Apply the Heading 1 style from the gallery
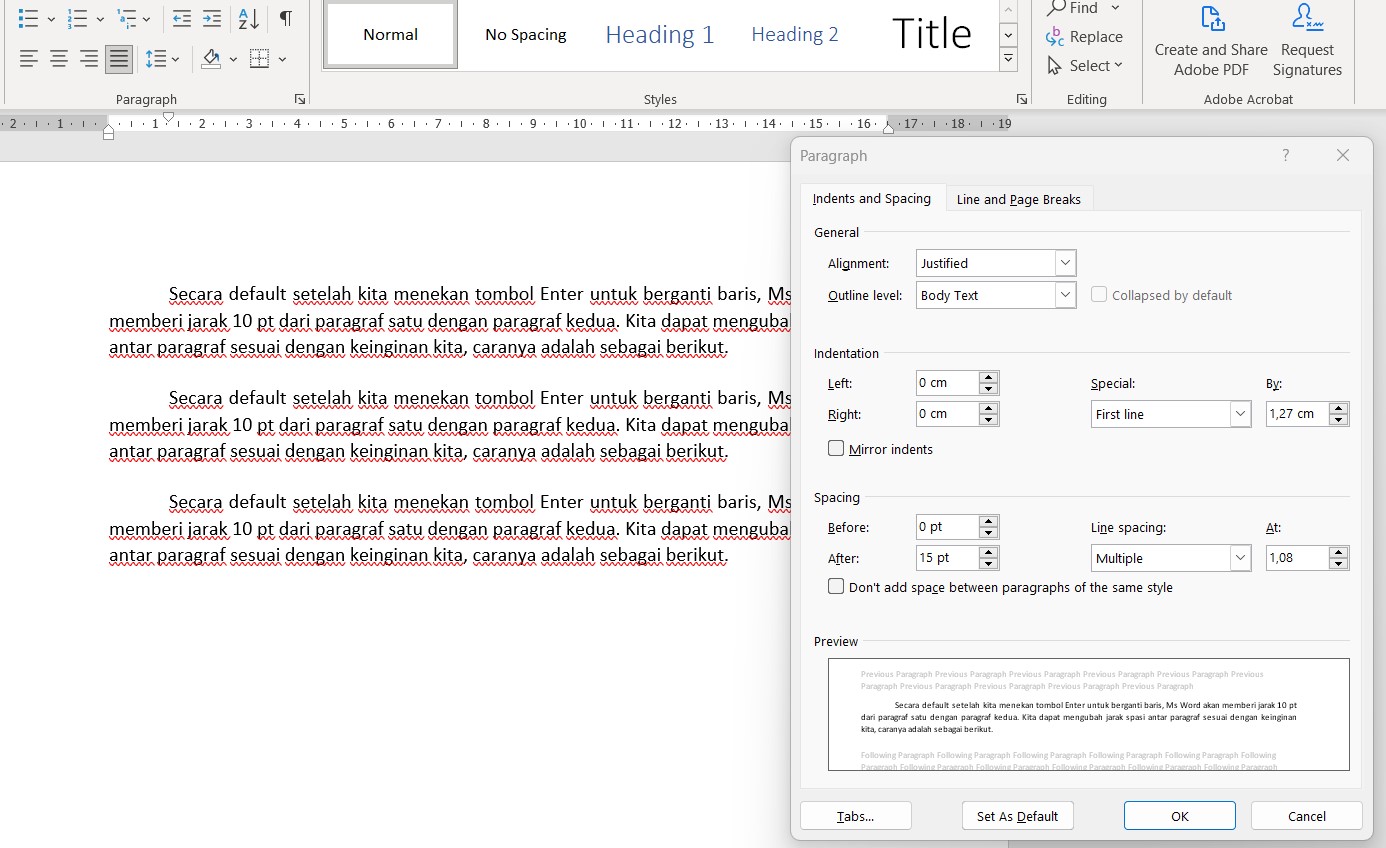 tap(659, 34)
